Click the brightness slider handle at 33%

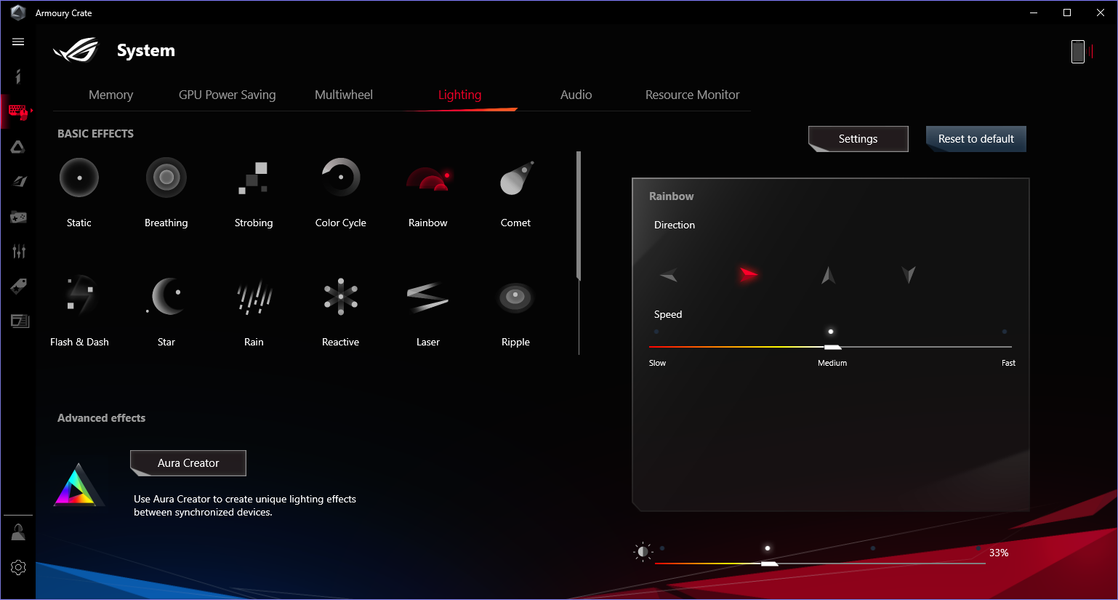(x=769, y=564)
